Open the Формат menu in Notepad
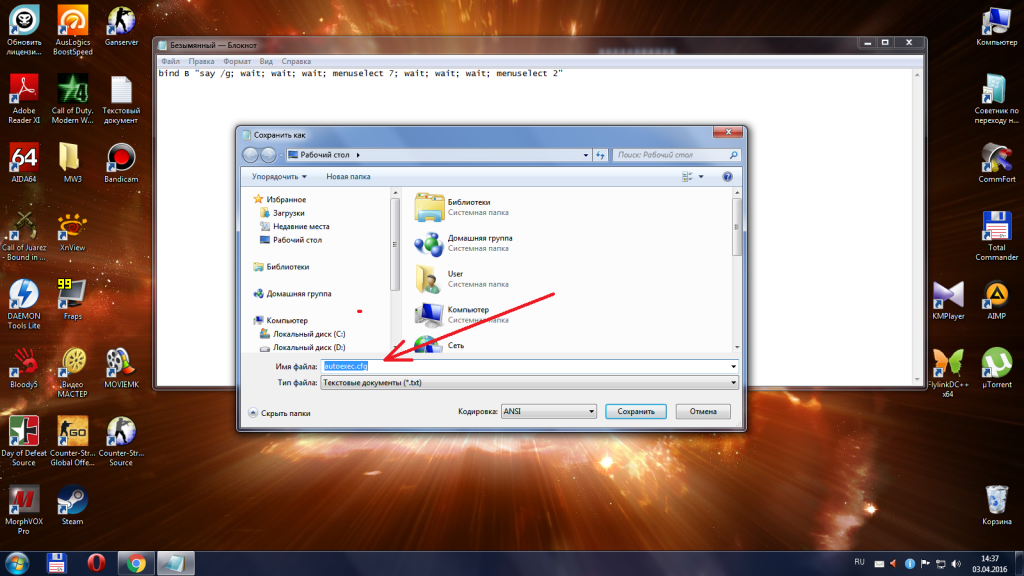 click(x=238, y=61)
